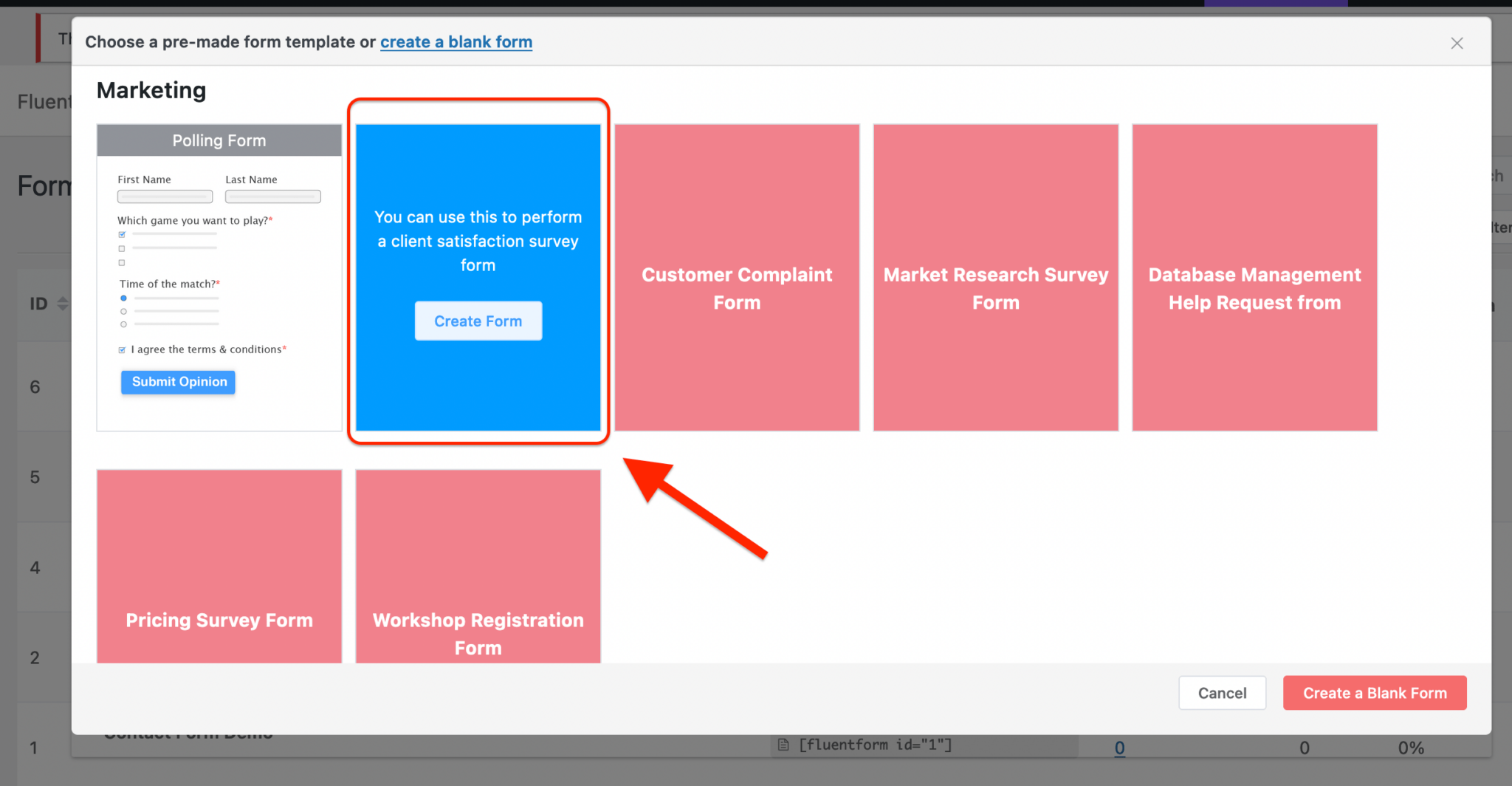
Task: Select the Customer Complaint Form template
Action: [736, 277]
